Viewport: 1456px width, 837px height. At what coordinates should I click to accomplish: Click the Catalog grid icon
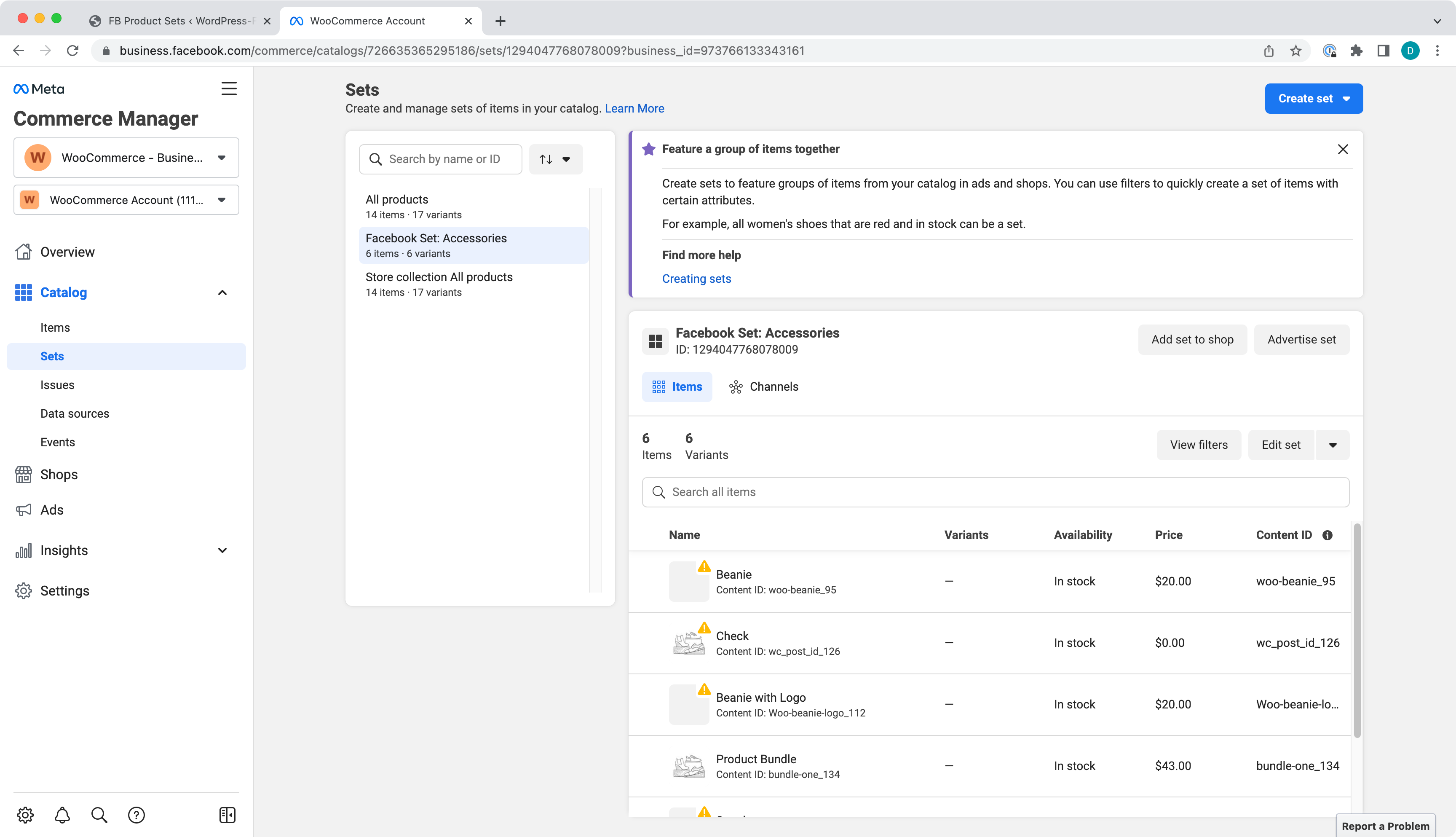pos(24,292)
